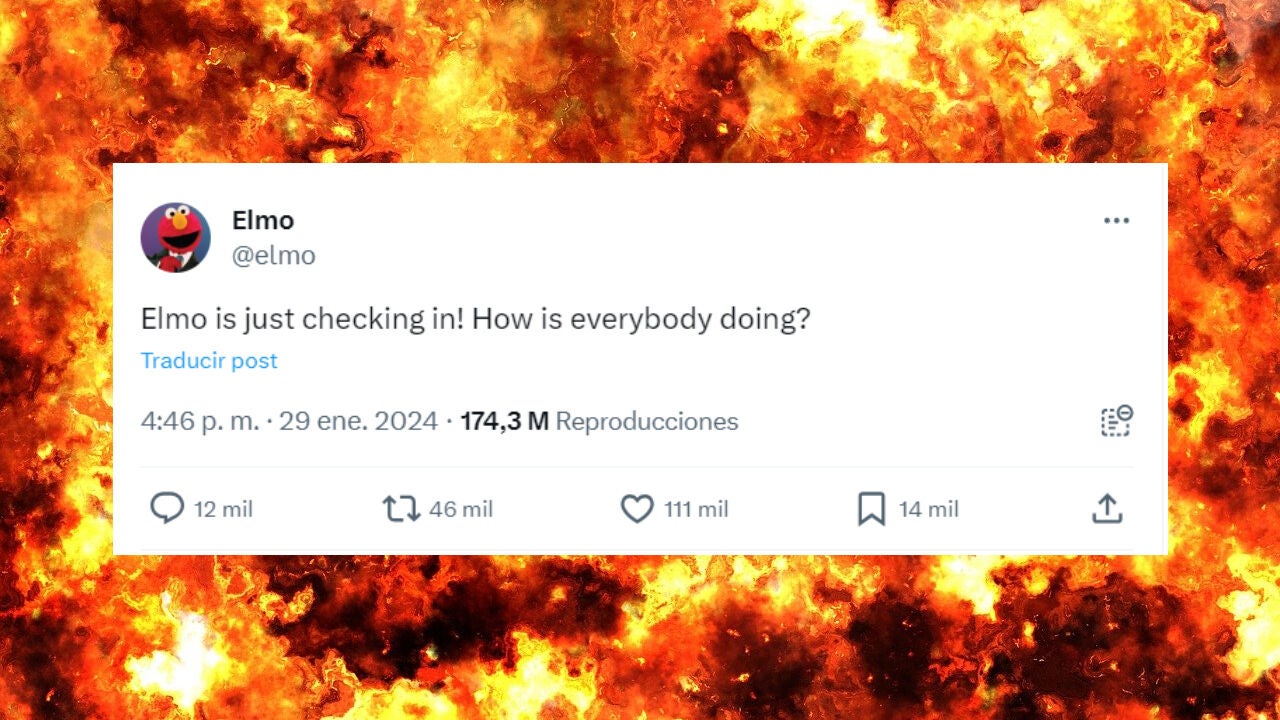Click the 4:46 p. m. timestamp
The height and width of the screenshot is (720, 1280).
[199, 422]
